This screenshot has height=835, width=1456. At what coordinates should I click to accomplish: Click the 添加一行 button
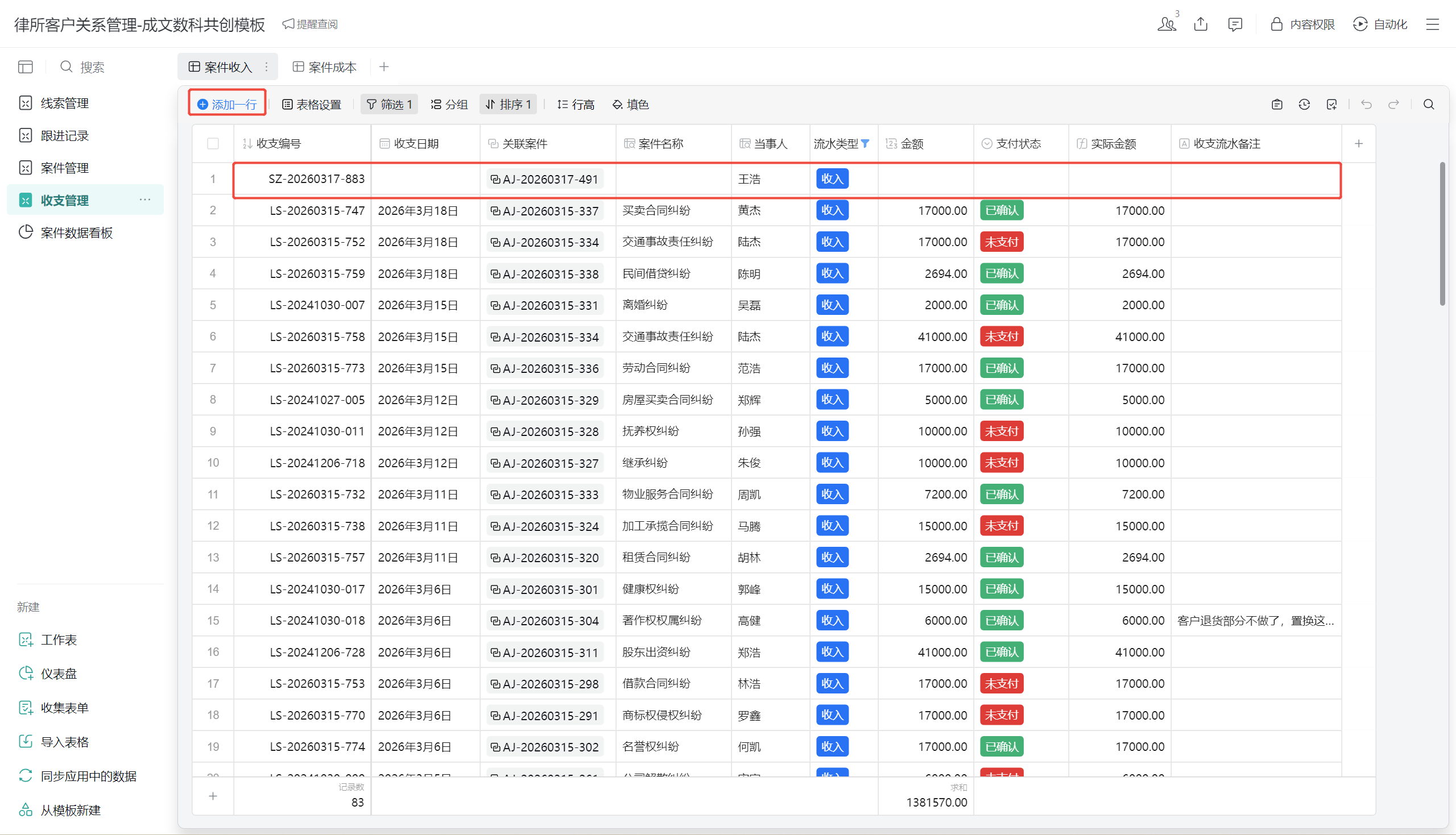tap(227, 105)
